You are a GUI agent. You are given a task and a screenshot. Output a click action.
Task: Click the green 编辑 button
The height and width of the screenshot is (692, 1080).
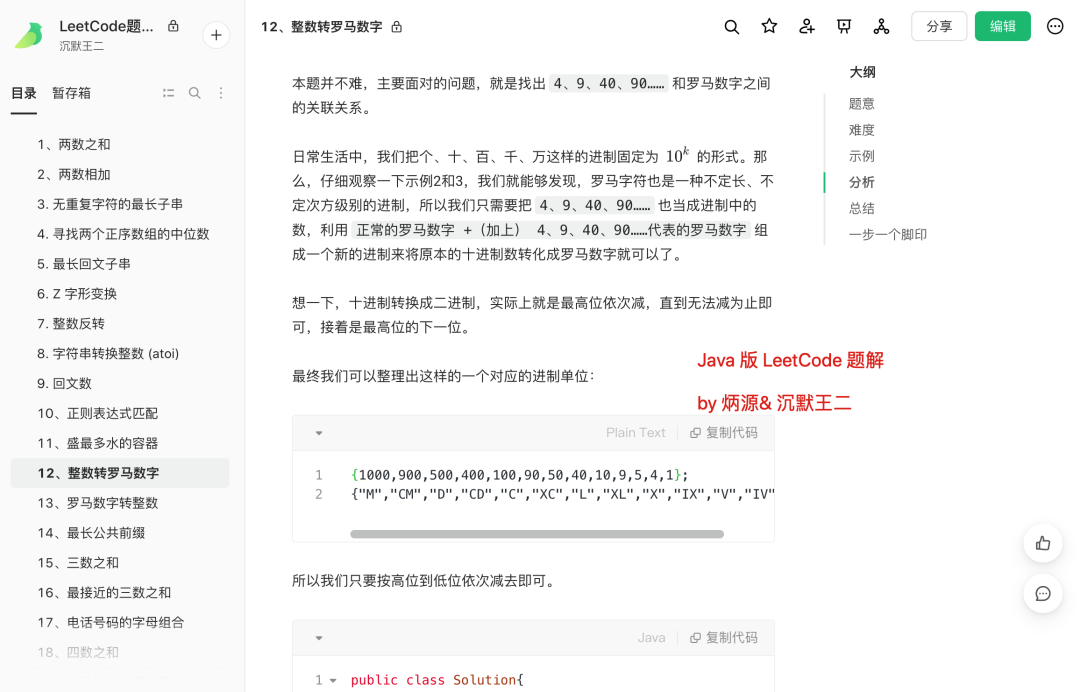point(1002,26)
